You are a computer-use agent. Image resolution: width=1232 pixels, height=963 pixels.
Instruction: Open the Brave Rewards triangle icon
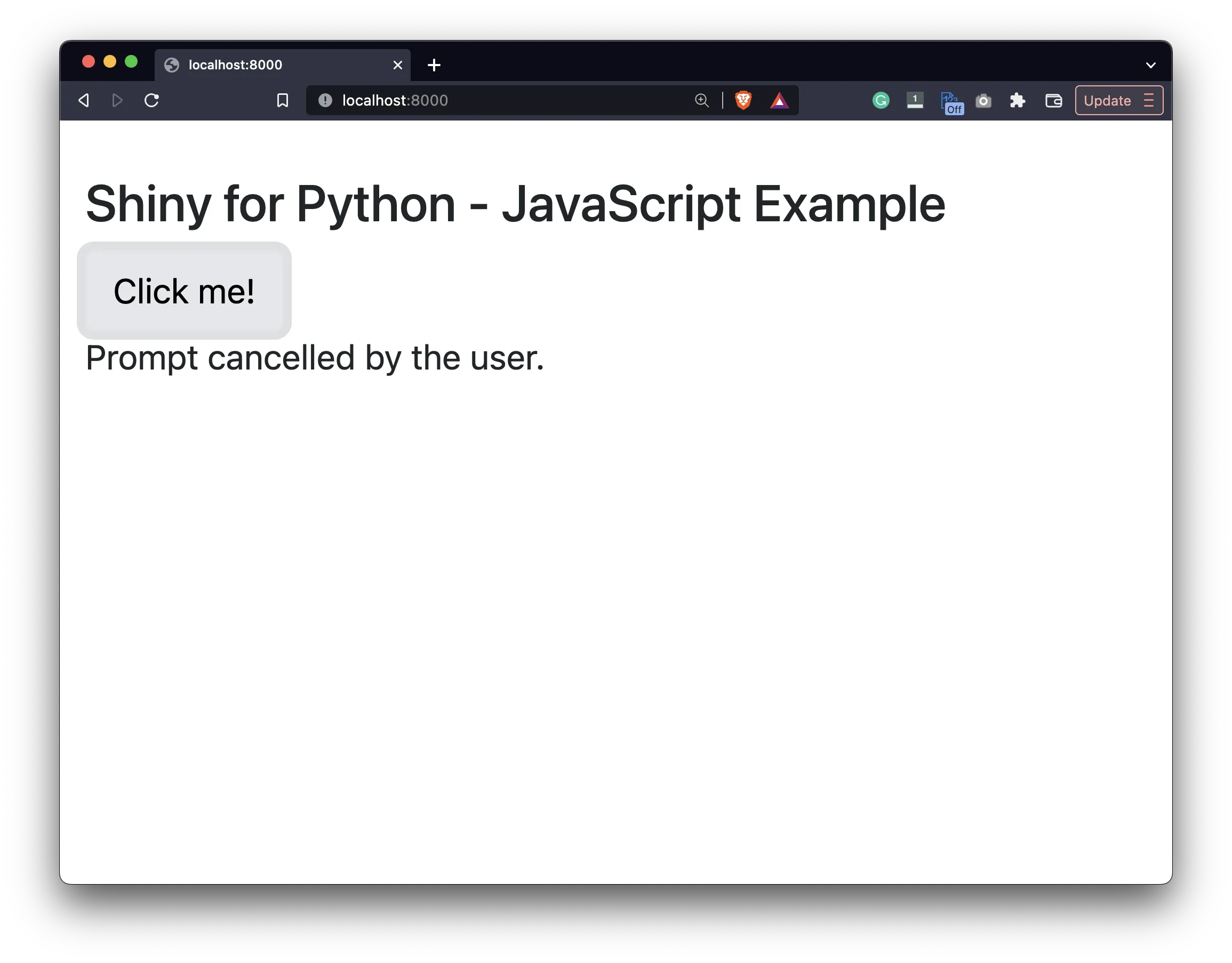tap(779, 100)
